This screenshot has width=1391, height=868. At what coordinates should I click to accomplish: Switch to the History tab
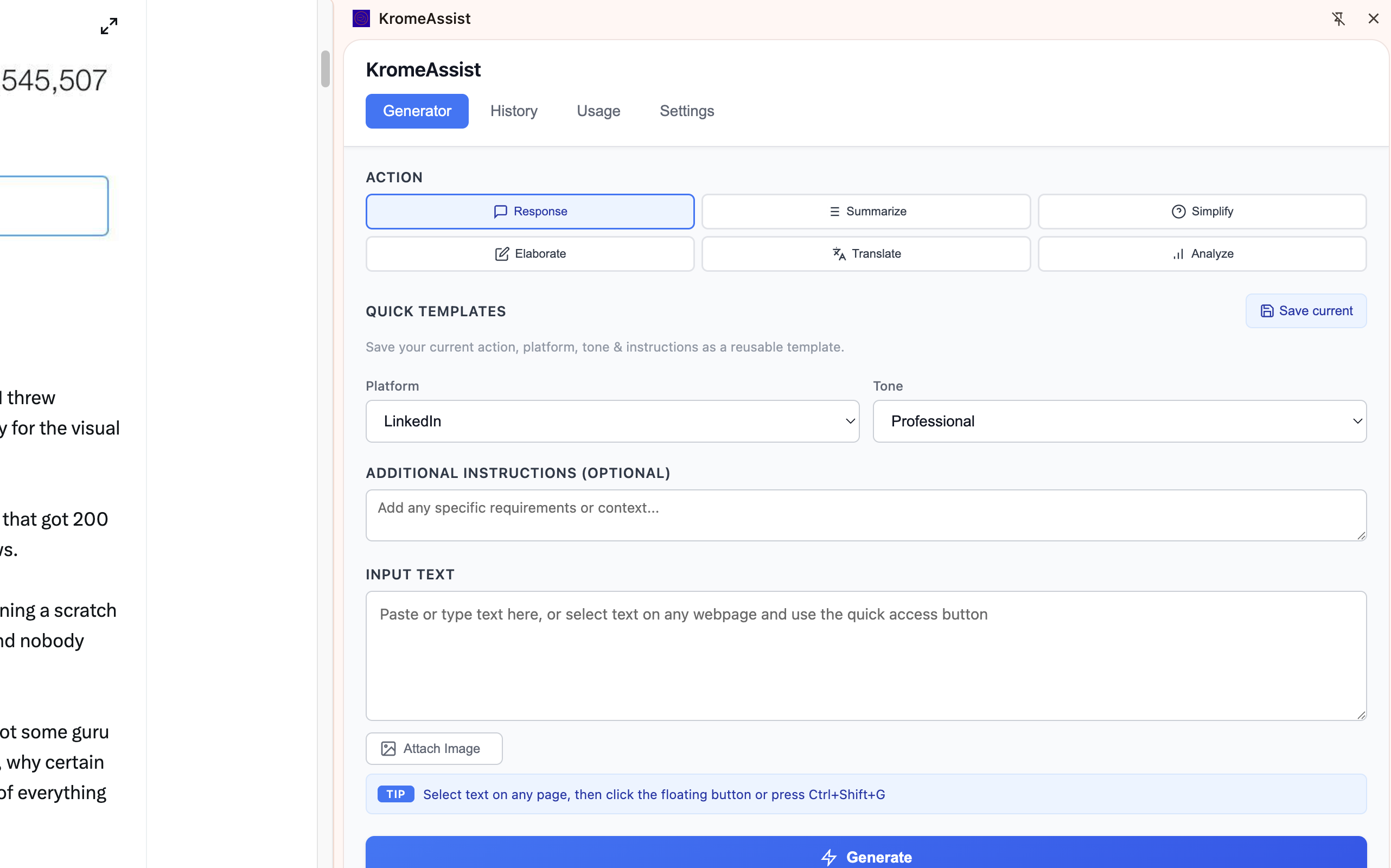click(514, 111)
